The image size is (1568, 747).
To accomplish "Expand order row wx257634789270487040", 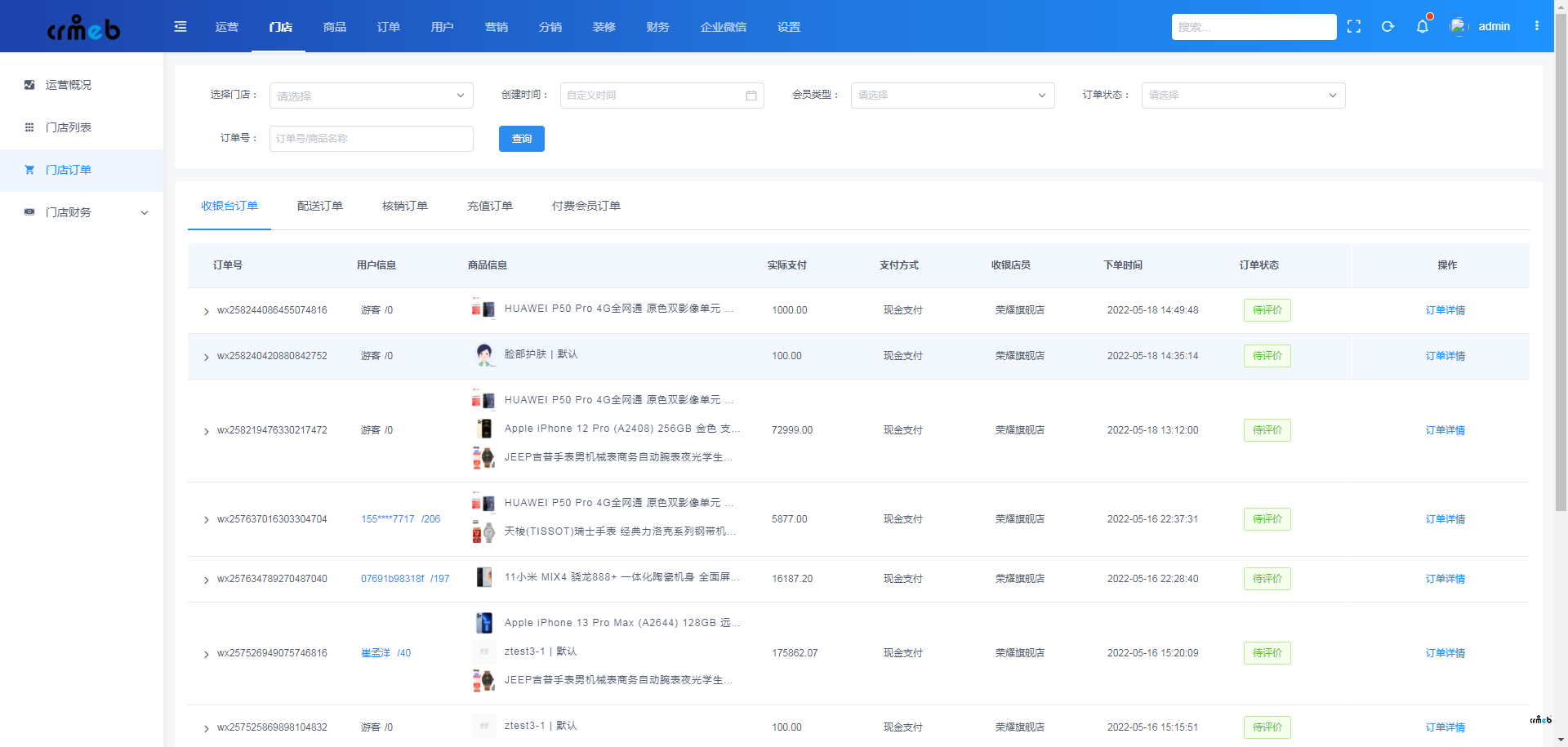I will click(x=206, y=580).
